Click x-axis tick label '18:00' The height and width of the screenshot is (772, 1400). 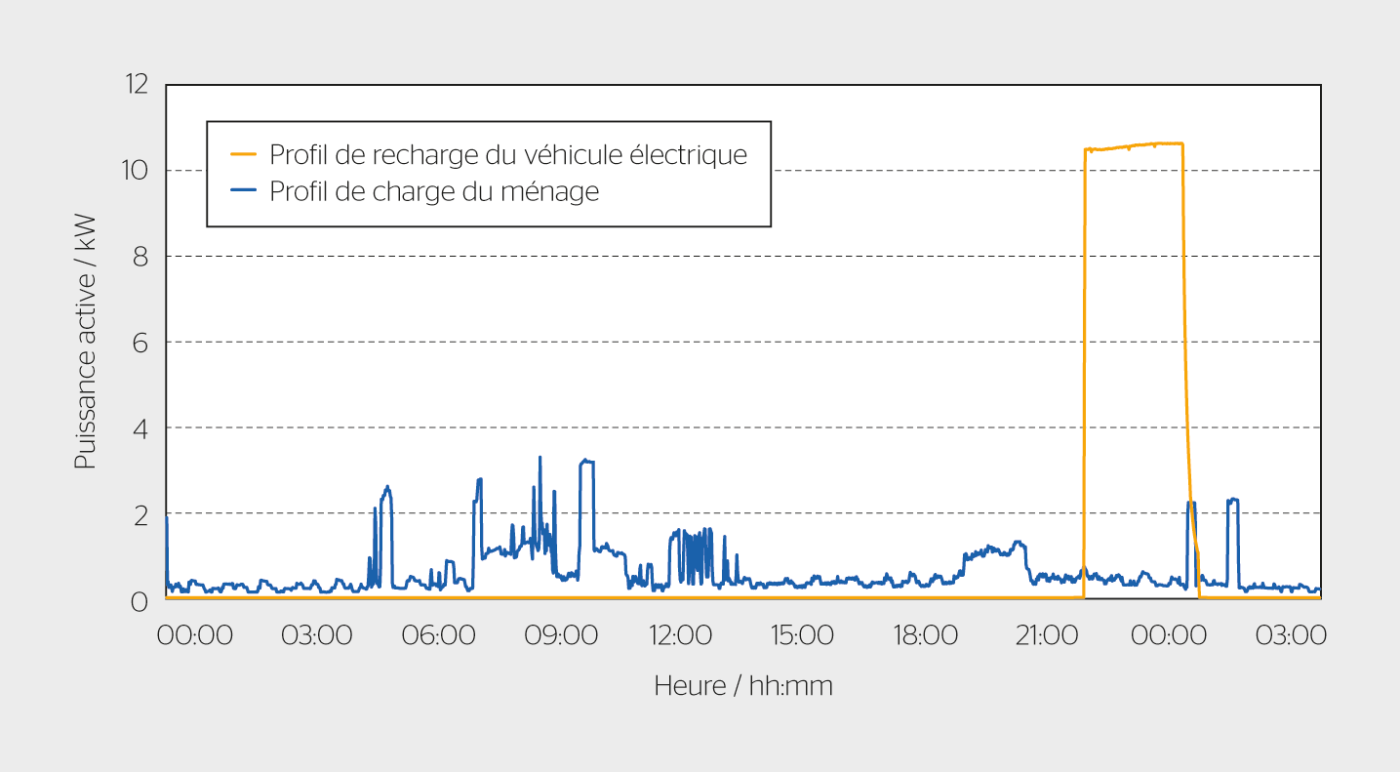click(925, 635)
